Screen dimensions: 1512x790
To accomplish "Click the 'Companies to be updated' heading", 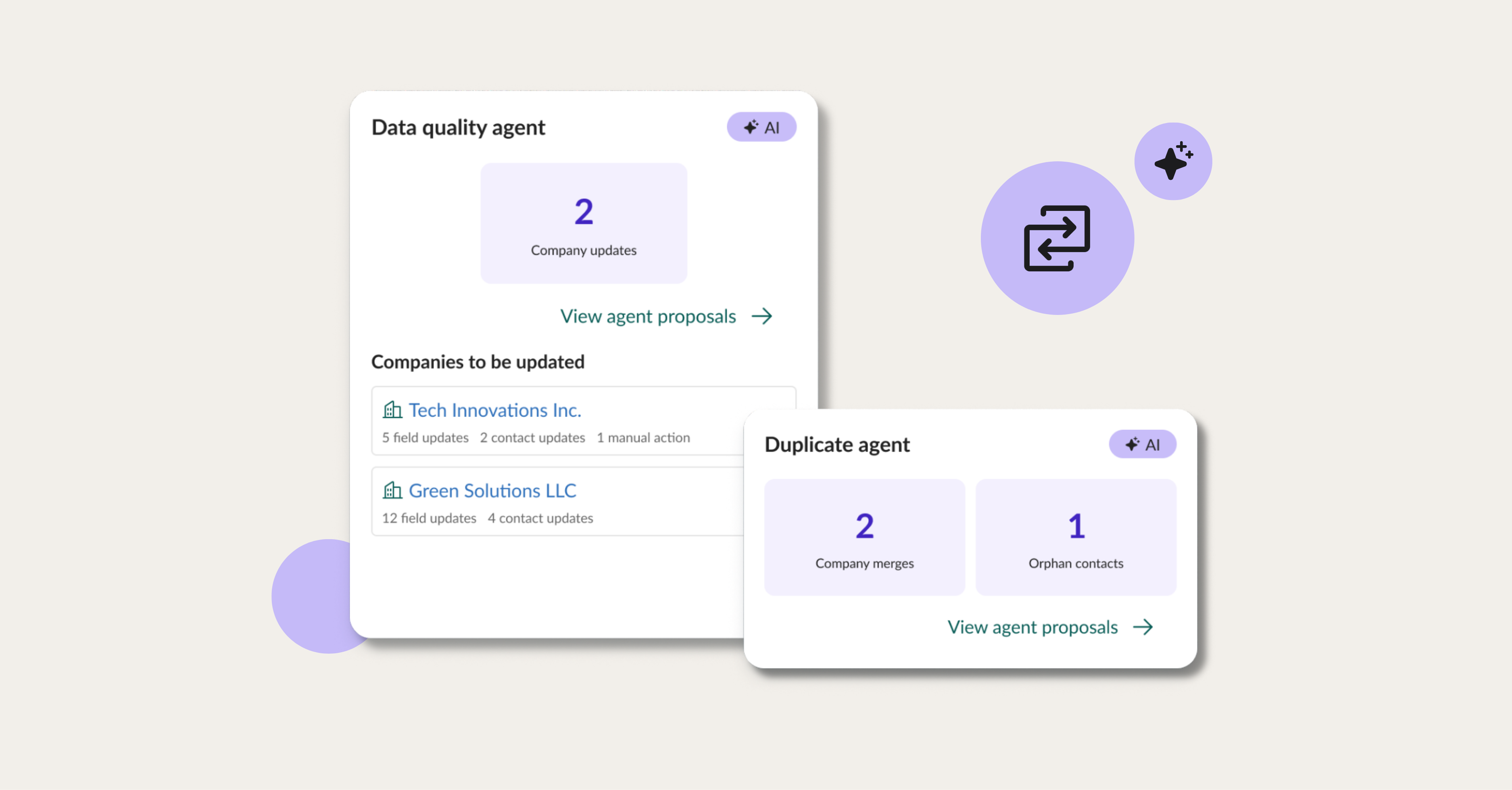I will (x=478, y=362).
